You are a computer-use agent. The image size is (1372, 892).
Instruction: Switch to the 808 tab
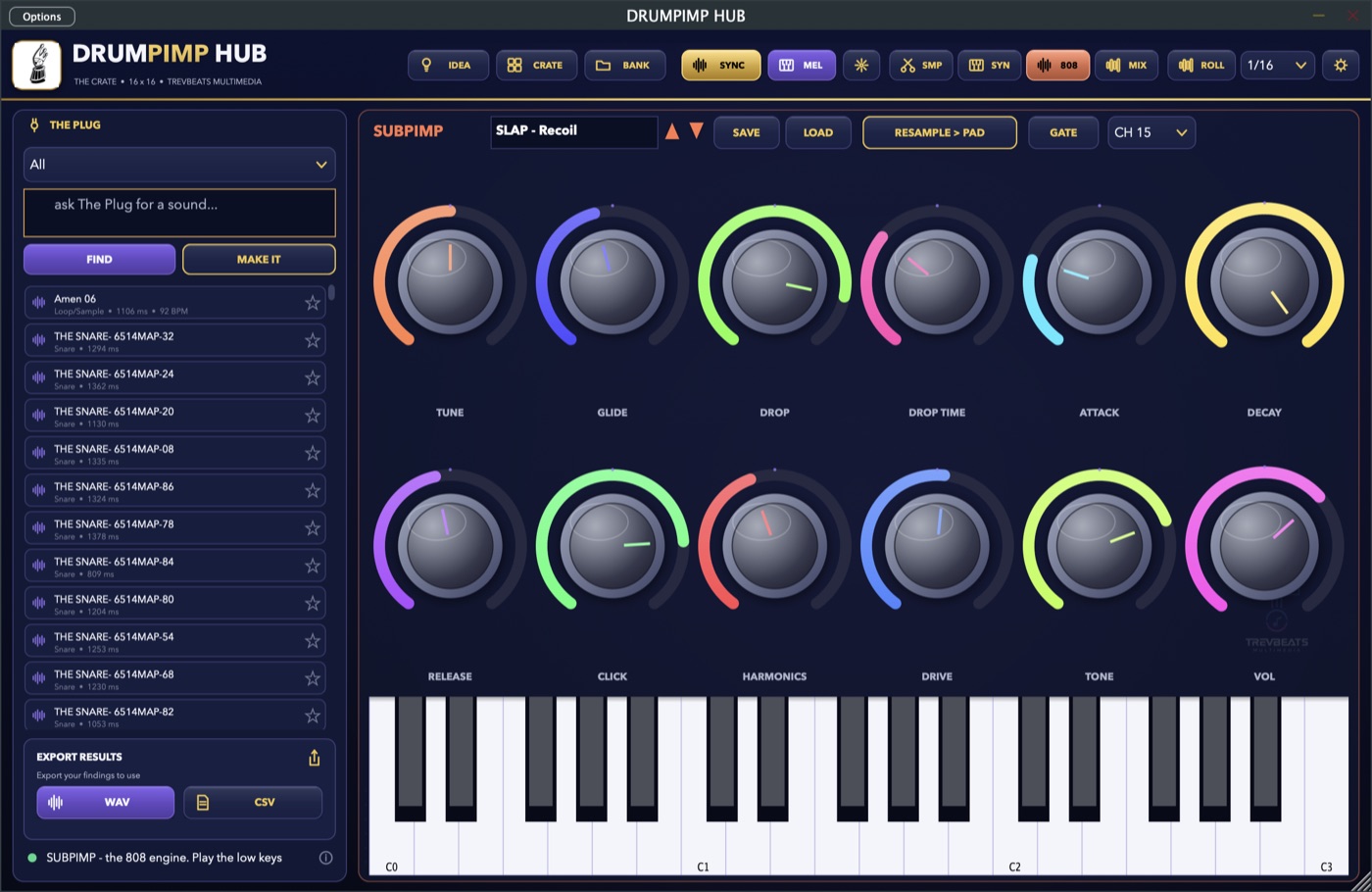click(1058, 66)
